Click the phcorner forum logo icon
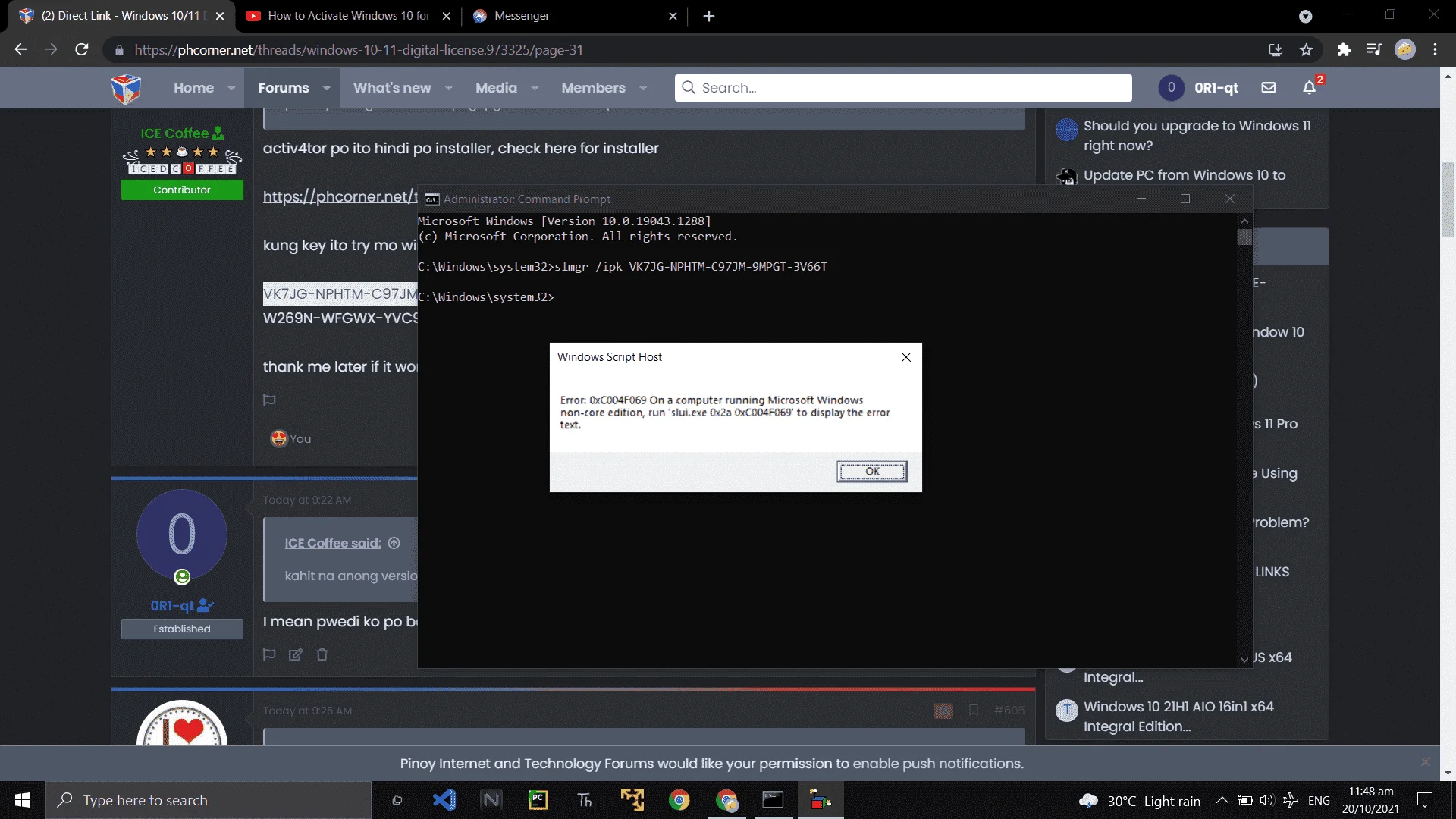The image size is (1456, 819). (x=126, y=88)
